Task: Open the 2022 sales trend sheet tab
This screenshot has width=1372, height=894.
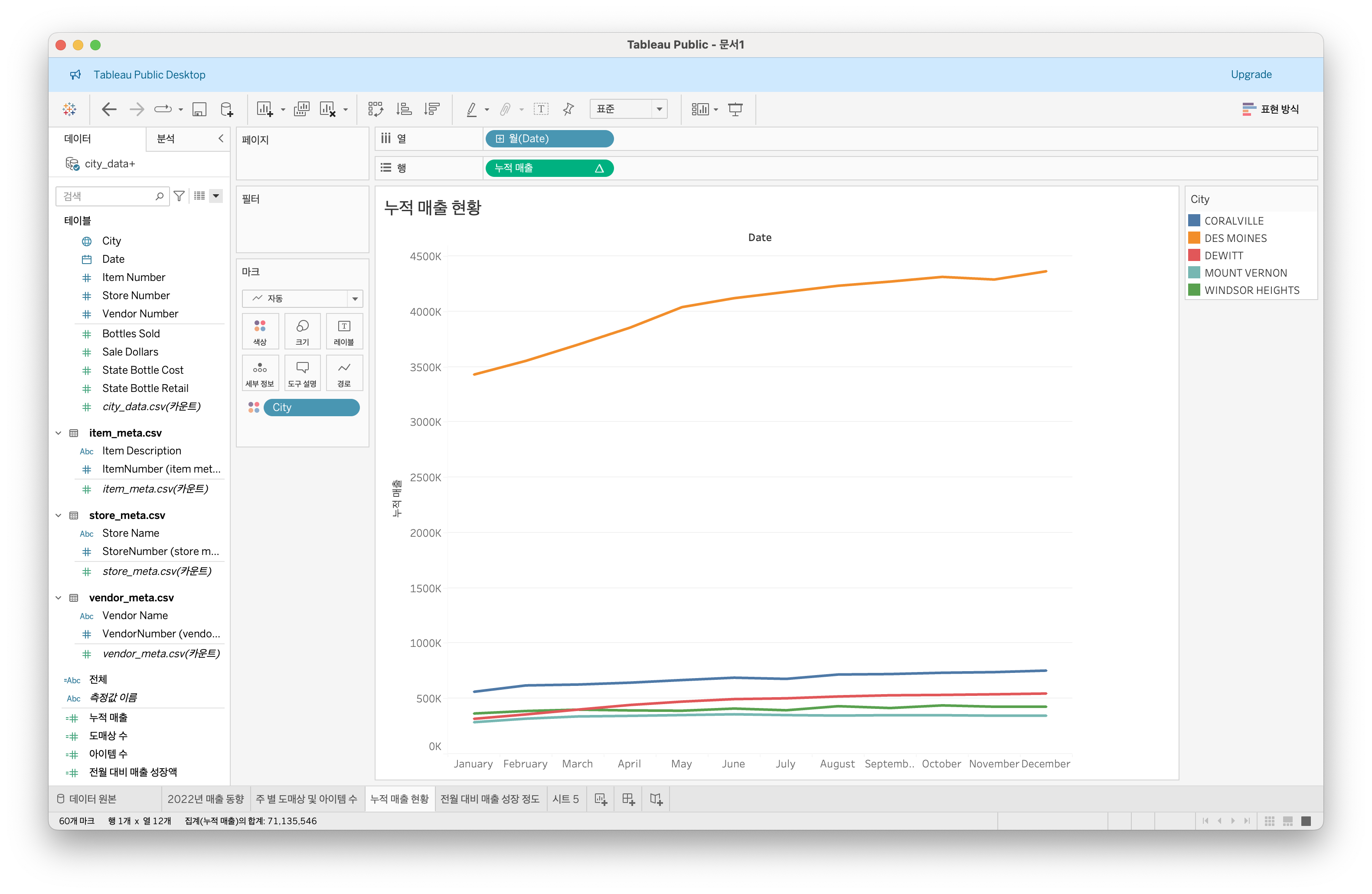Action: (x=205, y=799)
